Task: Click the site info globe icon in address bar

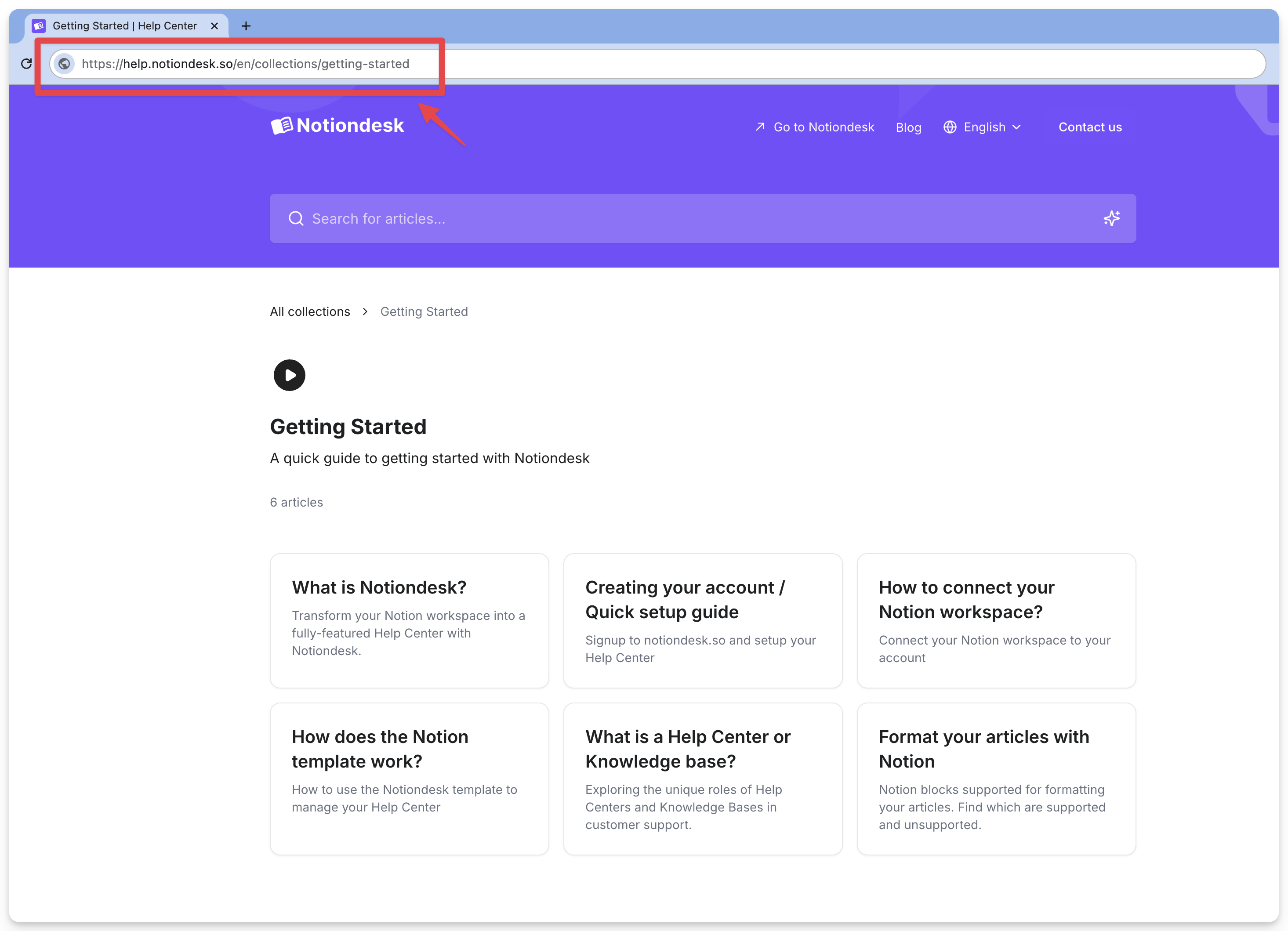Action: 65,64
